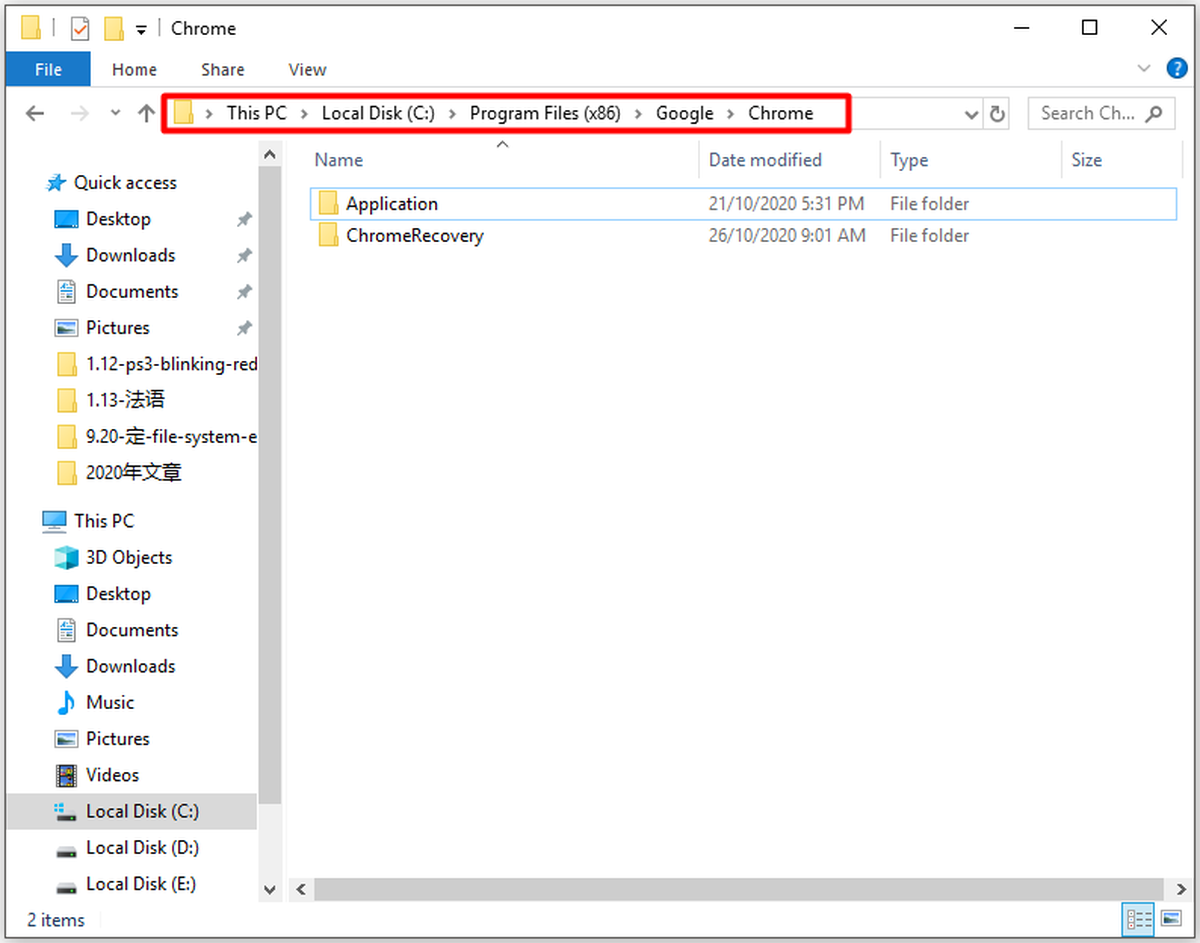This screenshot has height=943, width=1200.
Task: Click the ChromeRecovery folder icon
Action: click(329, 236)
